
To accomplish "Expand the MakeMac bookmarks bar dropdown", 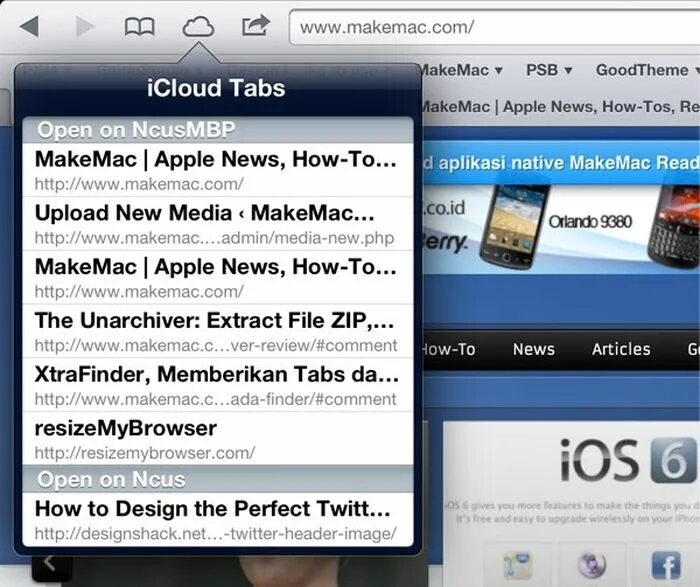I will [x=461, y=70].
